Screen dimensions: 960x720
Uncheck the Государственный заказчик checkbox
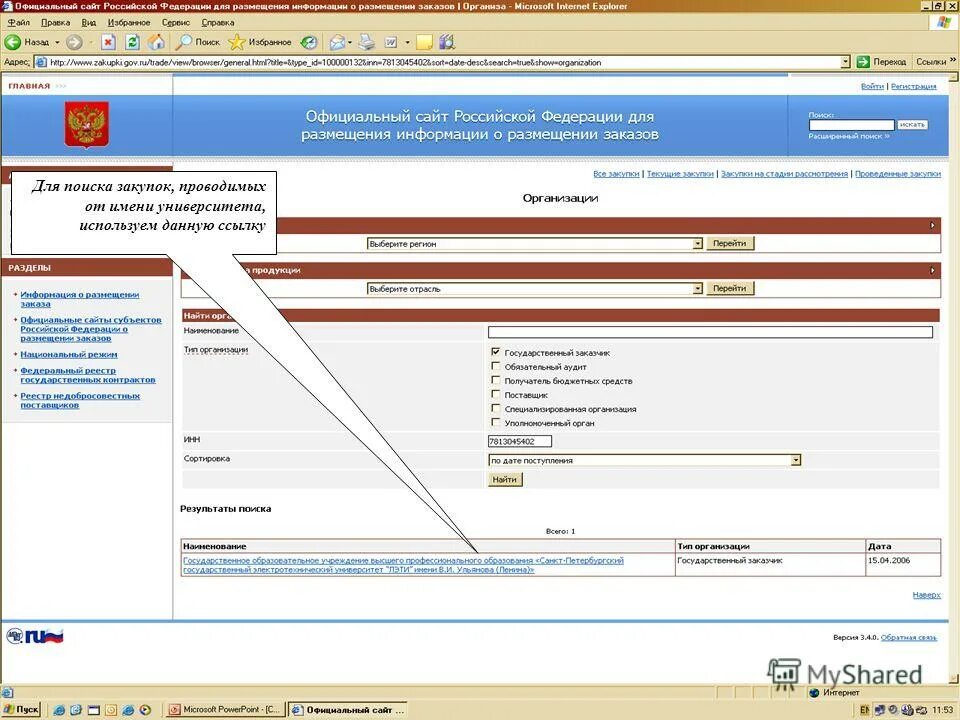(495, 351)
